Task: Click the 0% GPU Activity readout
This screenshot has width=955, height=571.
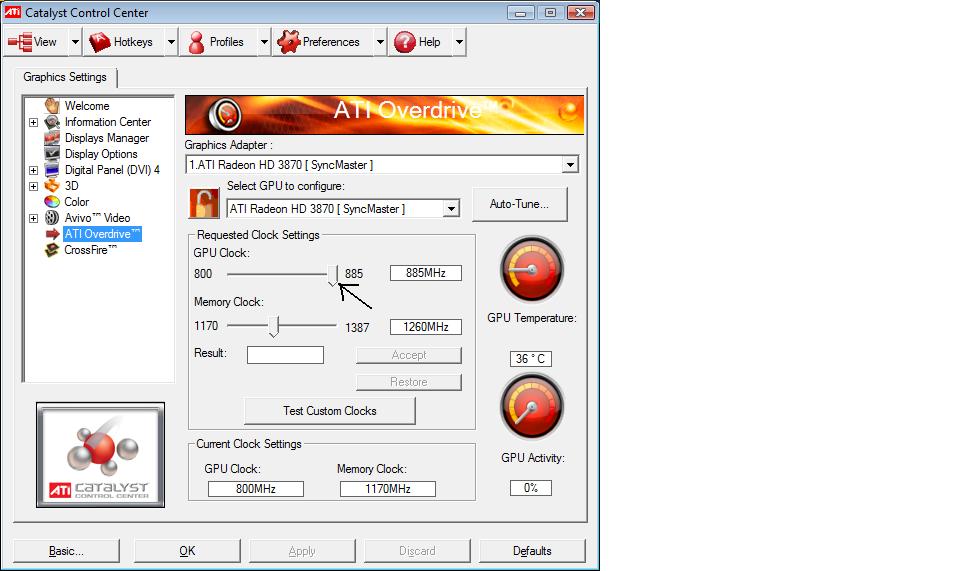Action: coord(530,488)
